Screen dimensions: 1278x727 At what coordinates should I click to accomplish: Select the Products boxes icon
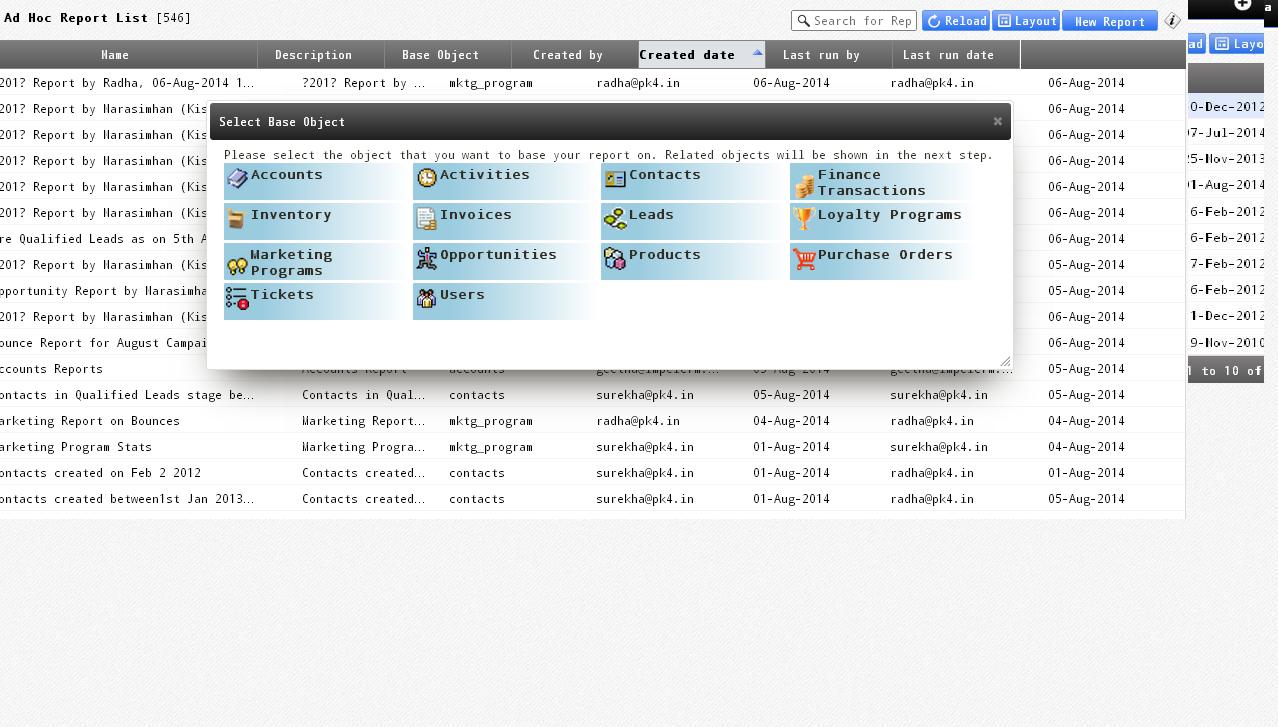[x=615, y=259]
